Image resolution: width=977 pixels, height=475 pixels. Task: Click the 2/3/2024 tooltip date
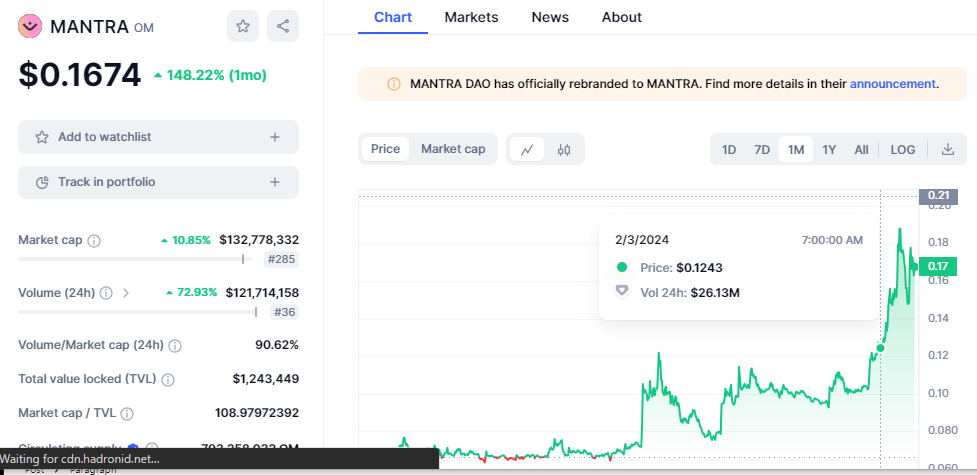[642, 240]
